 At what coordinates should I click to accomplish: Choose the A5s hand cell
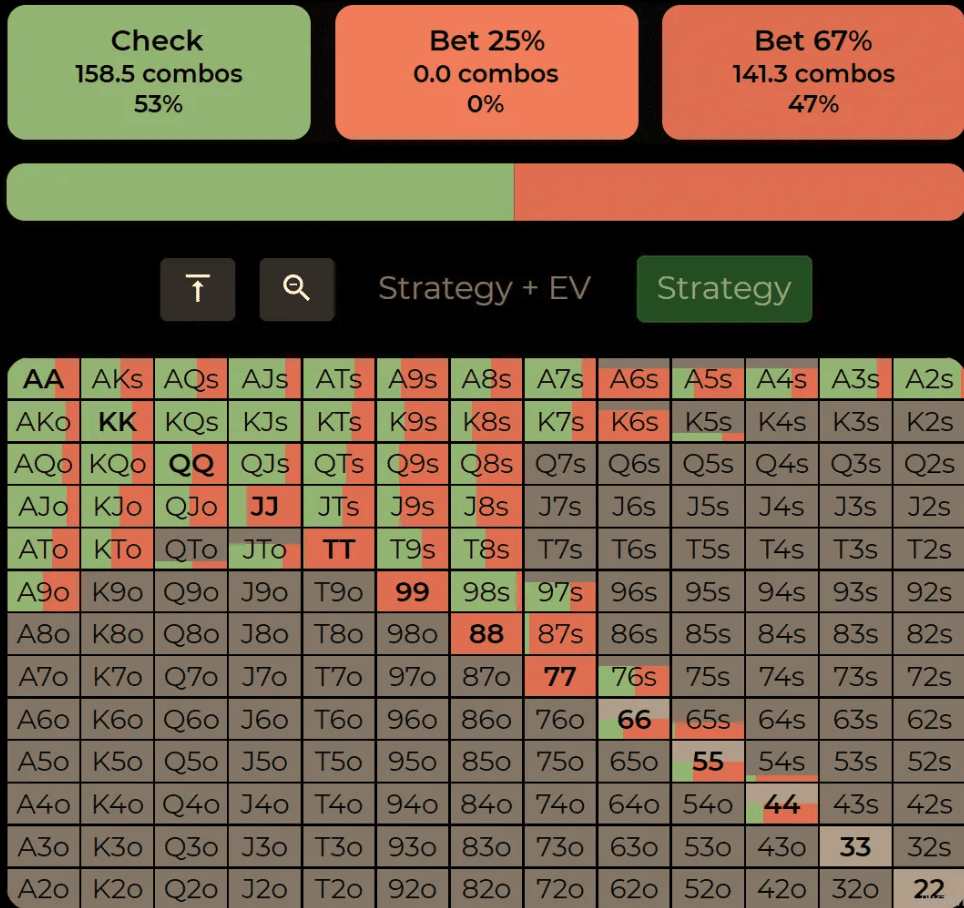pos(708,380)
